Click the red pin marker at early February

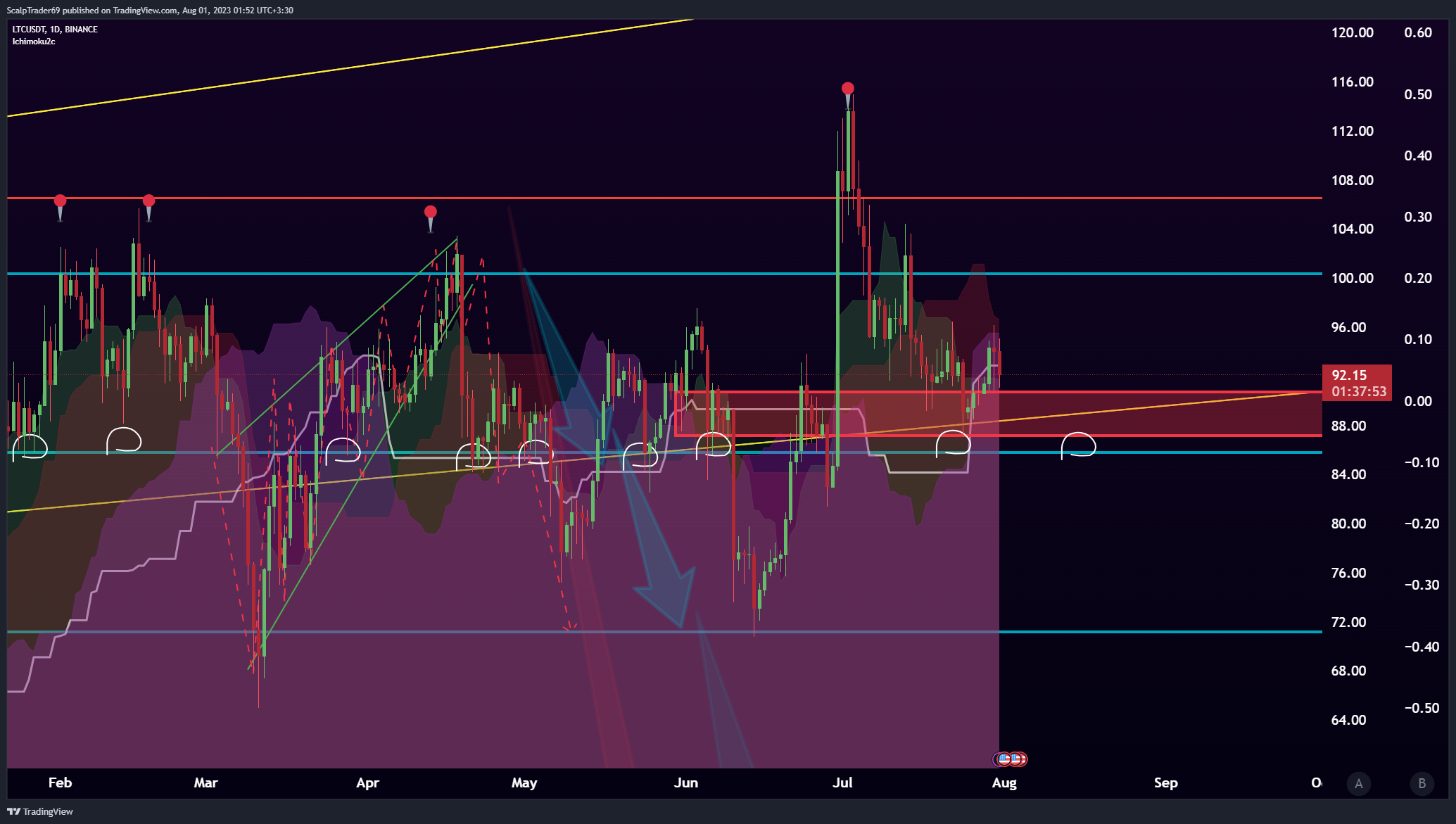pyautogui.click(x=61, y=208)
